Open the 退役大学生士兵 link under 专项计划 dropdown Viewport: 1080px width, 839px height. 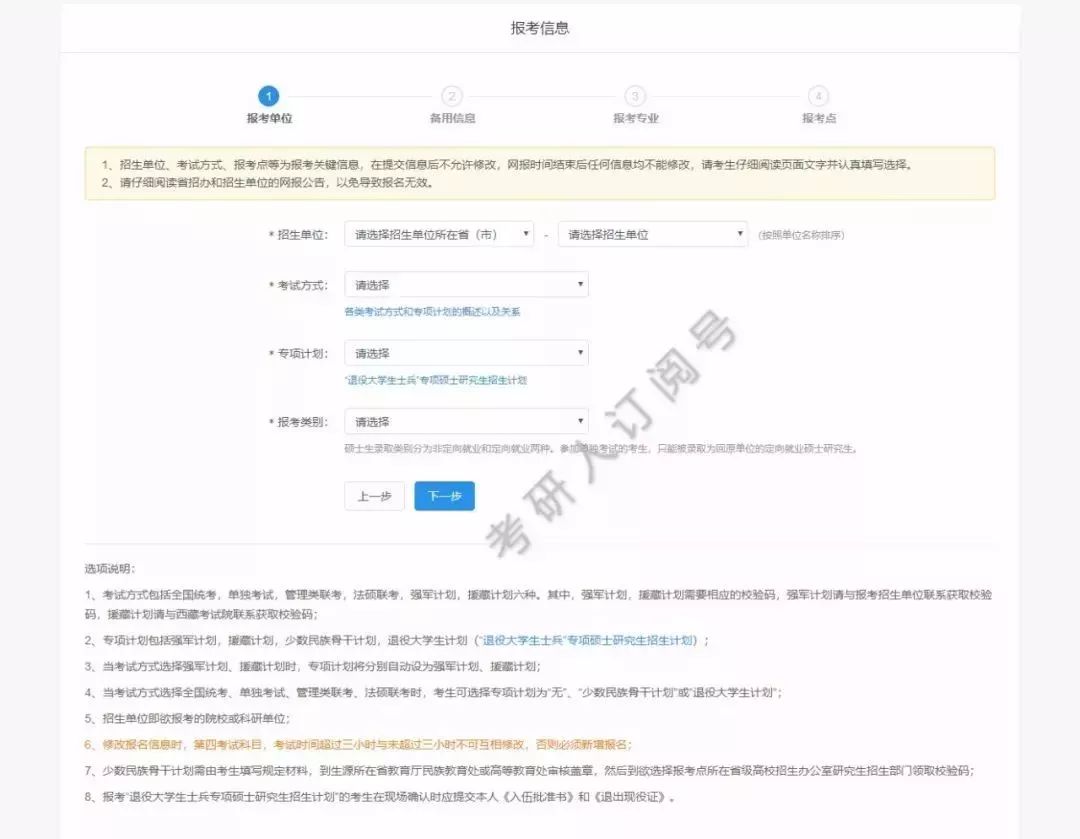coord(435,380)
